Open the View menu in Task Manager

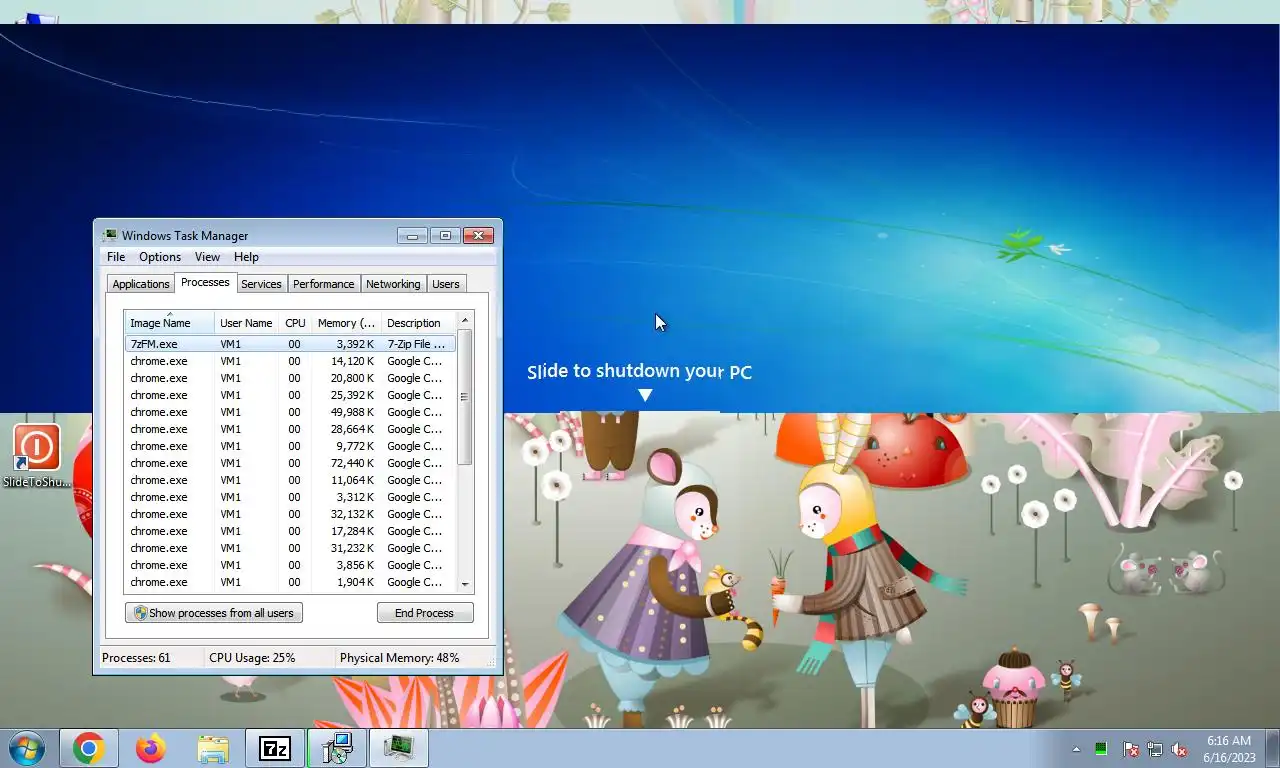[207, 257]
